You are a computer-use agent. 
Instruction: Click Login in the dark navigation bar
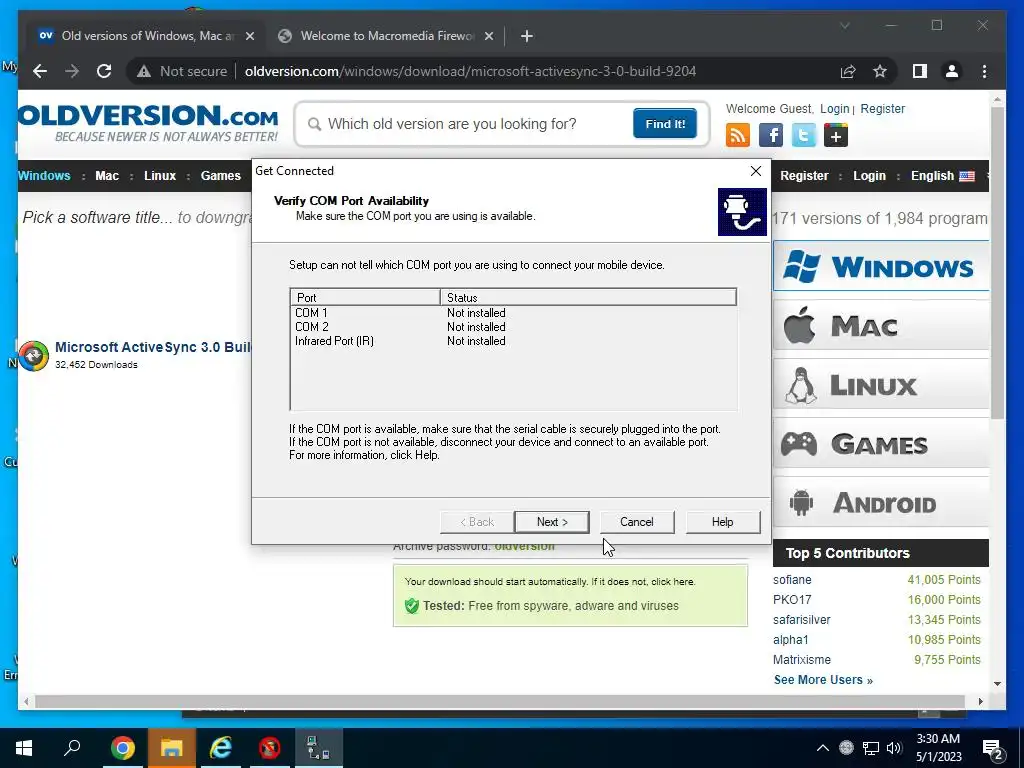click(869, 176)
